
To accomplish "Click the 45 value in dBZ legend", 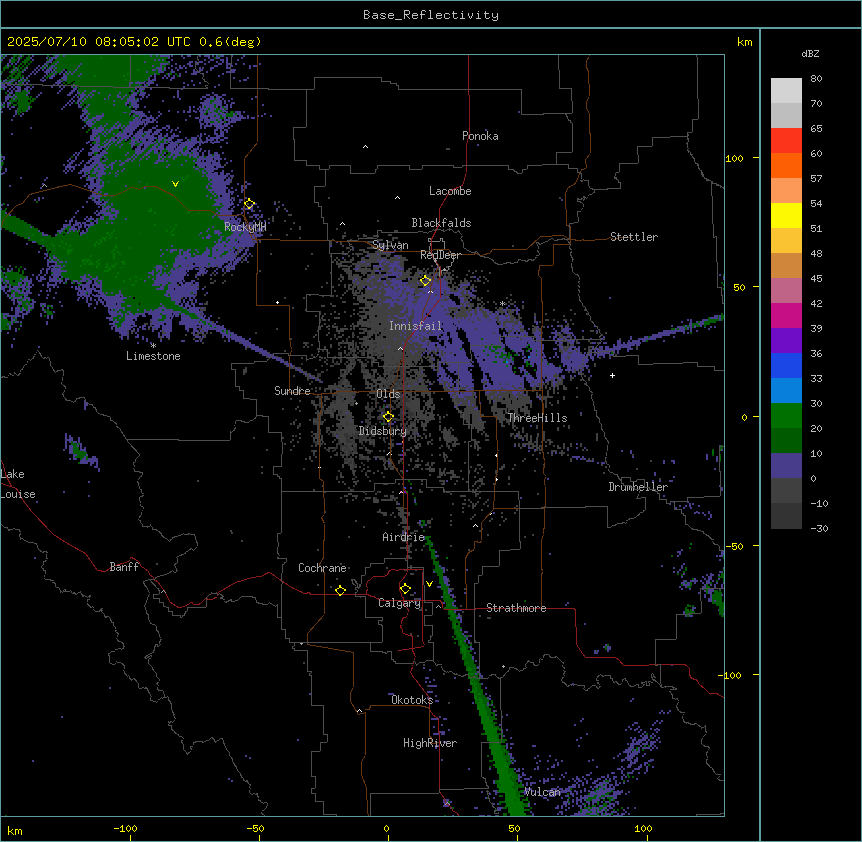I will click(816, 279).
